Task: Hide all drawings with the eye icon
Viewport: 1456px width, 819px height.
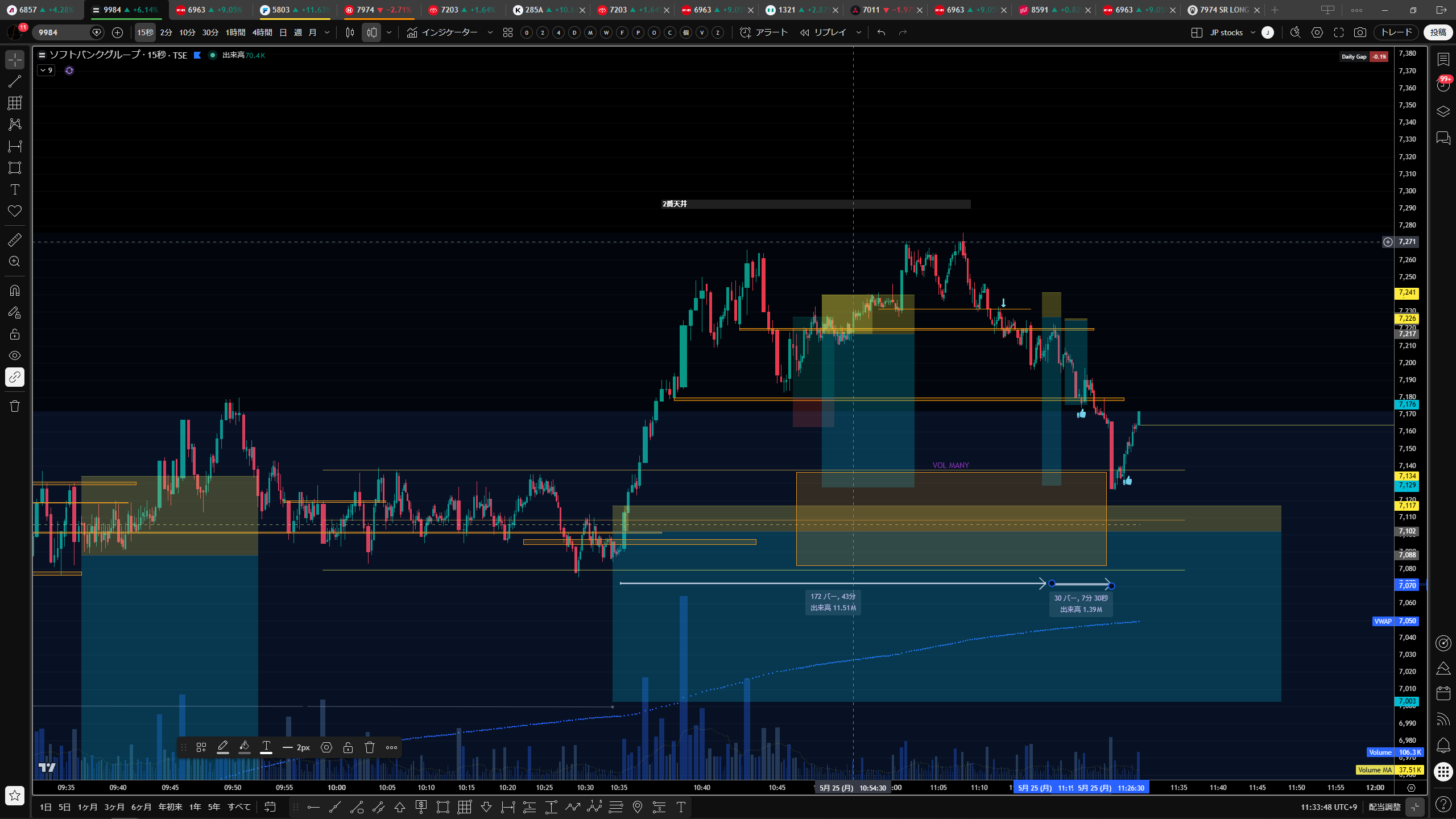Action: [15, 355]
